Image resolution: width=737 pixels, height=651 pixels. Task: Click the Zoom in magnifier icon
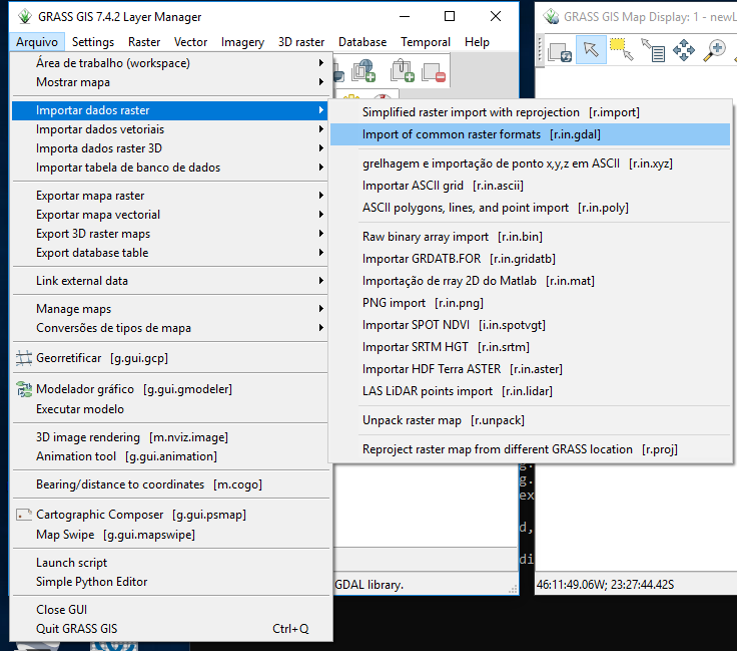click(x=715, y=49)
